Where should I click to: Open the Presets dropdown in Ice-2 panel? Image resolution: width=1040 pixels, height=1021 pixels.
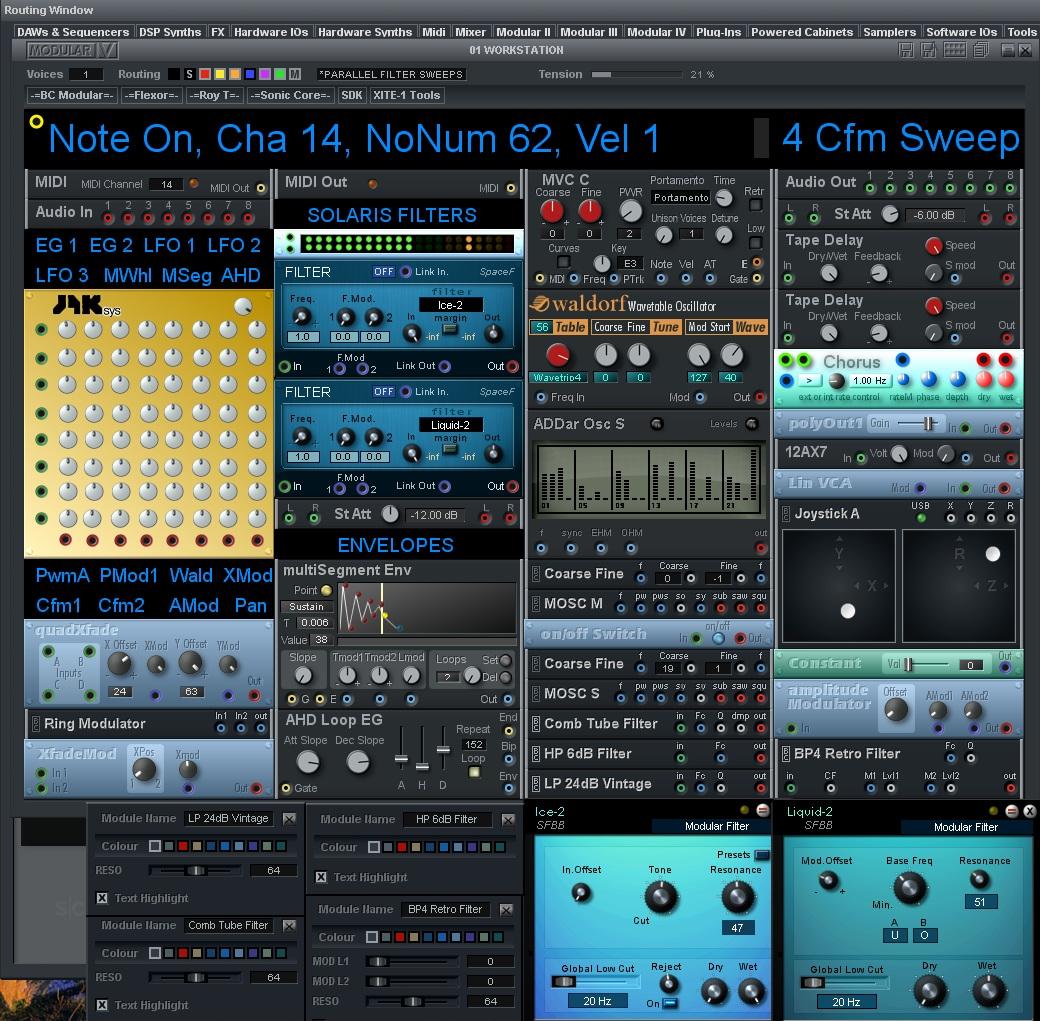click(762, 854)
